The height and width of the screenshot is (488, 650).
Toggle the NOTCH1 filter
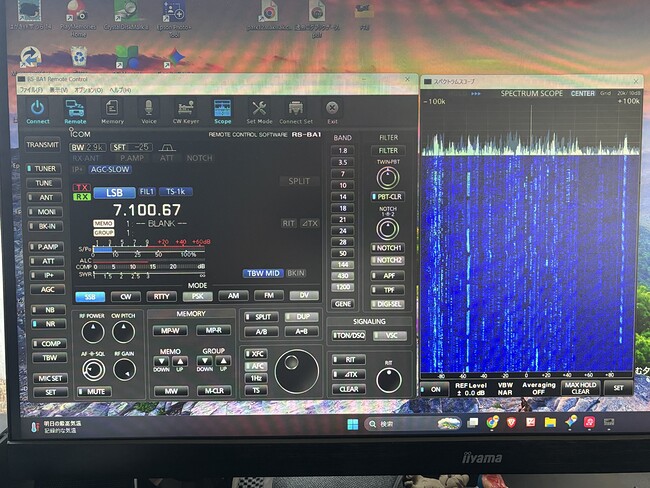[x=388, y=248]
